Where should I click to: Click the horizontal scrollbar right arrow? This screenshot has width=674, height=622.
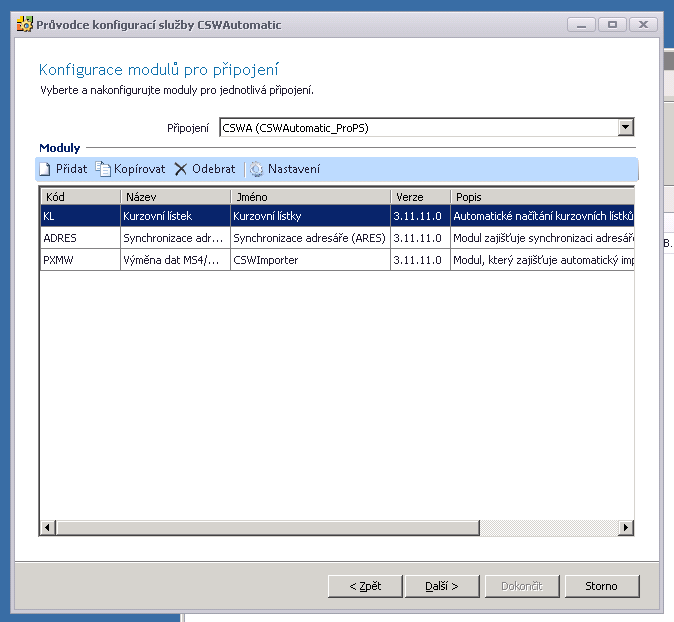click(x=626, y=527)
